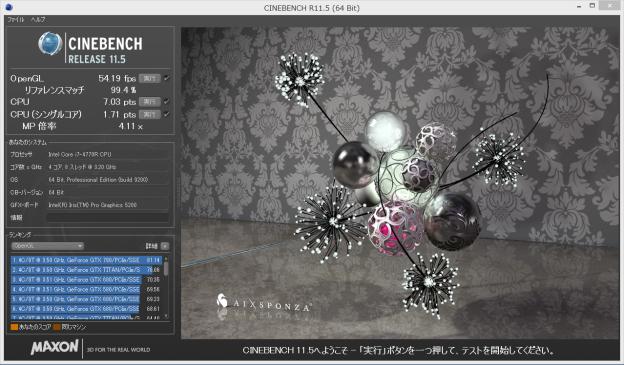The height and width of the screenshot is (365, 624).
Task: Maximize the Cinebench window
Action: (x=592, y=6)
